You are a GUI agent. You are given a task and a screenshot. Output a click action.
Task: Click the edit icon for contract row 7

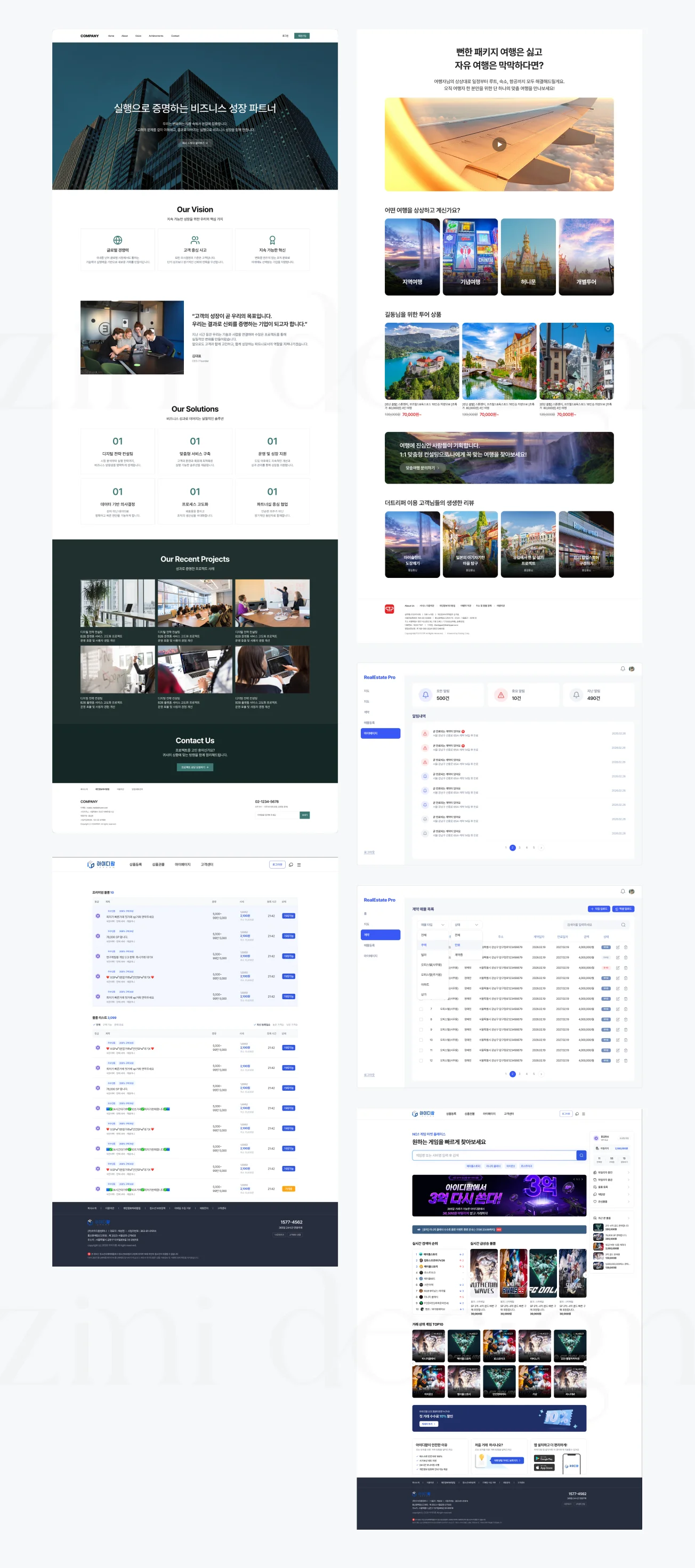[618, 1009]
